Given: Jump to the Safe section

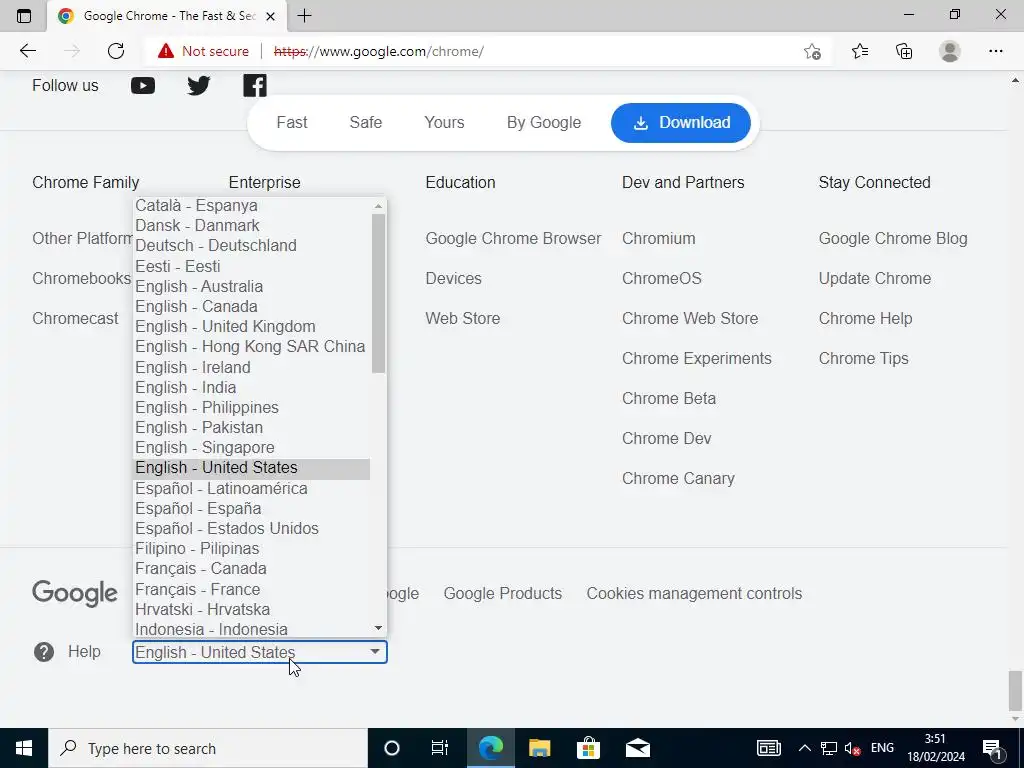Looking at the screenshot, I should (x=366, y=122).
